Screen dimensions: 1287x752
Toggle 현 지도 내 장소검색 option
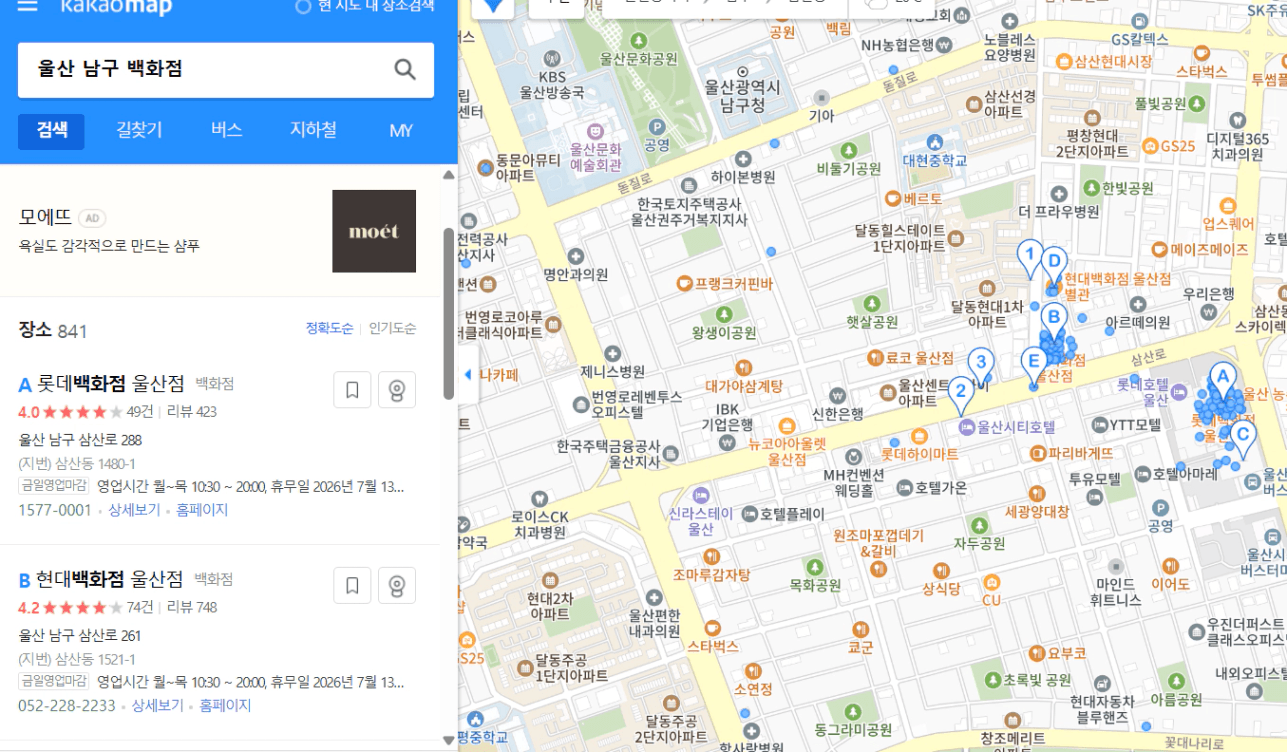coord(365,6)
